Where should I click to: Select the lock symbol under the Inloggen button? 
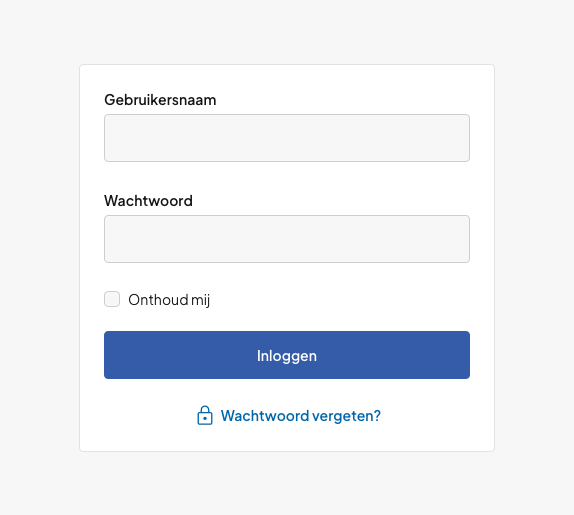[205, 415]
